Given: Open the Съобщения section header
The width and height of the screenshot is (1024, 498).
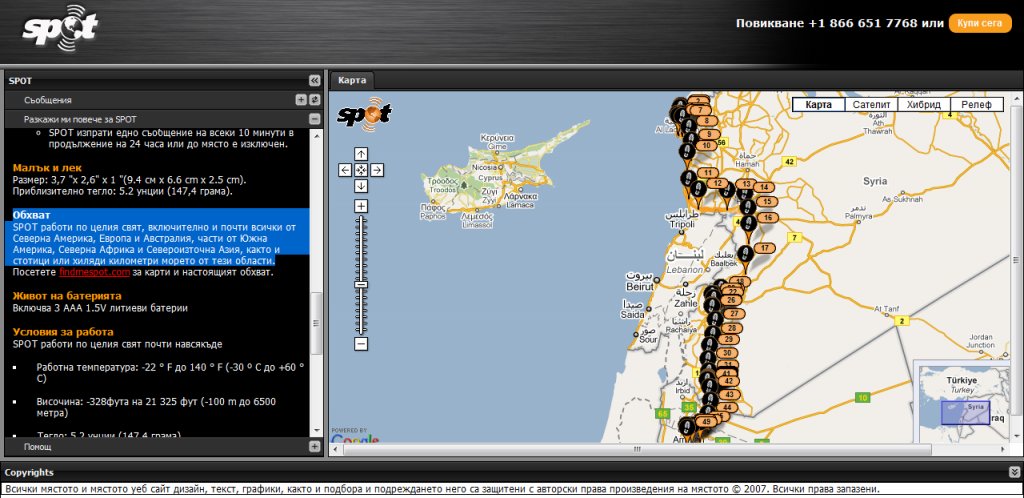Looking at the screenshot, I should (164, 100).
